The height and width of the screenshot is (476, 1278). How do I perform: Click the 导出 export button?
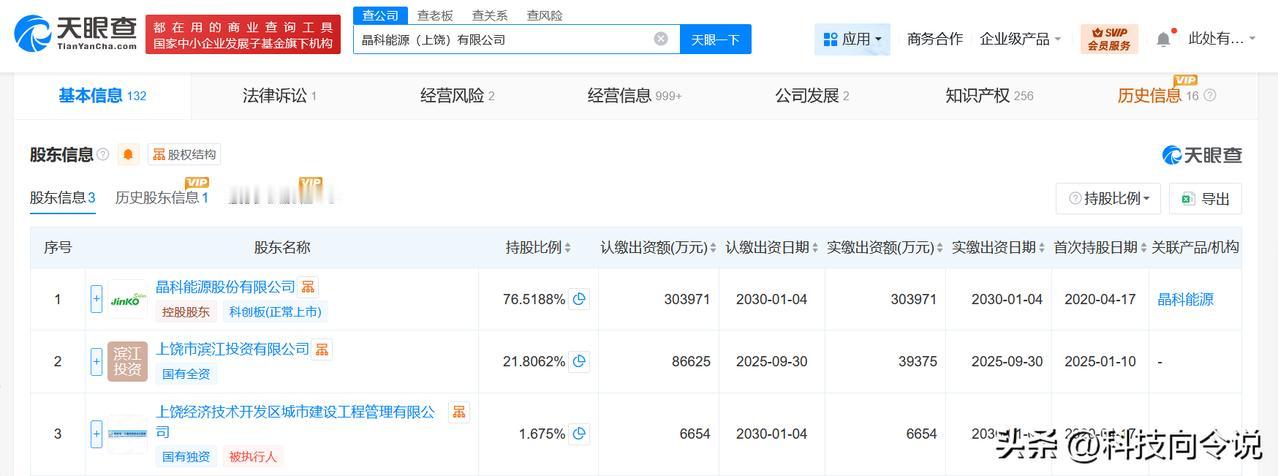tap(1205, 198)
